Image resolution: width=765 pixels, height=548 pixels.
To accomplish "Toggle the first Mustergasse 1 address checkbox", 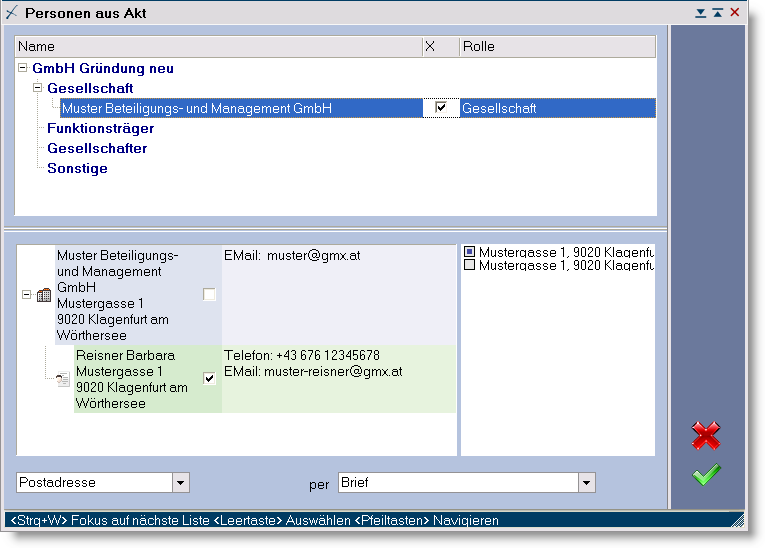I will 469,252.
